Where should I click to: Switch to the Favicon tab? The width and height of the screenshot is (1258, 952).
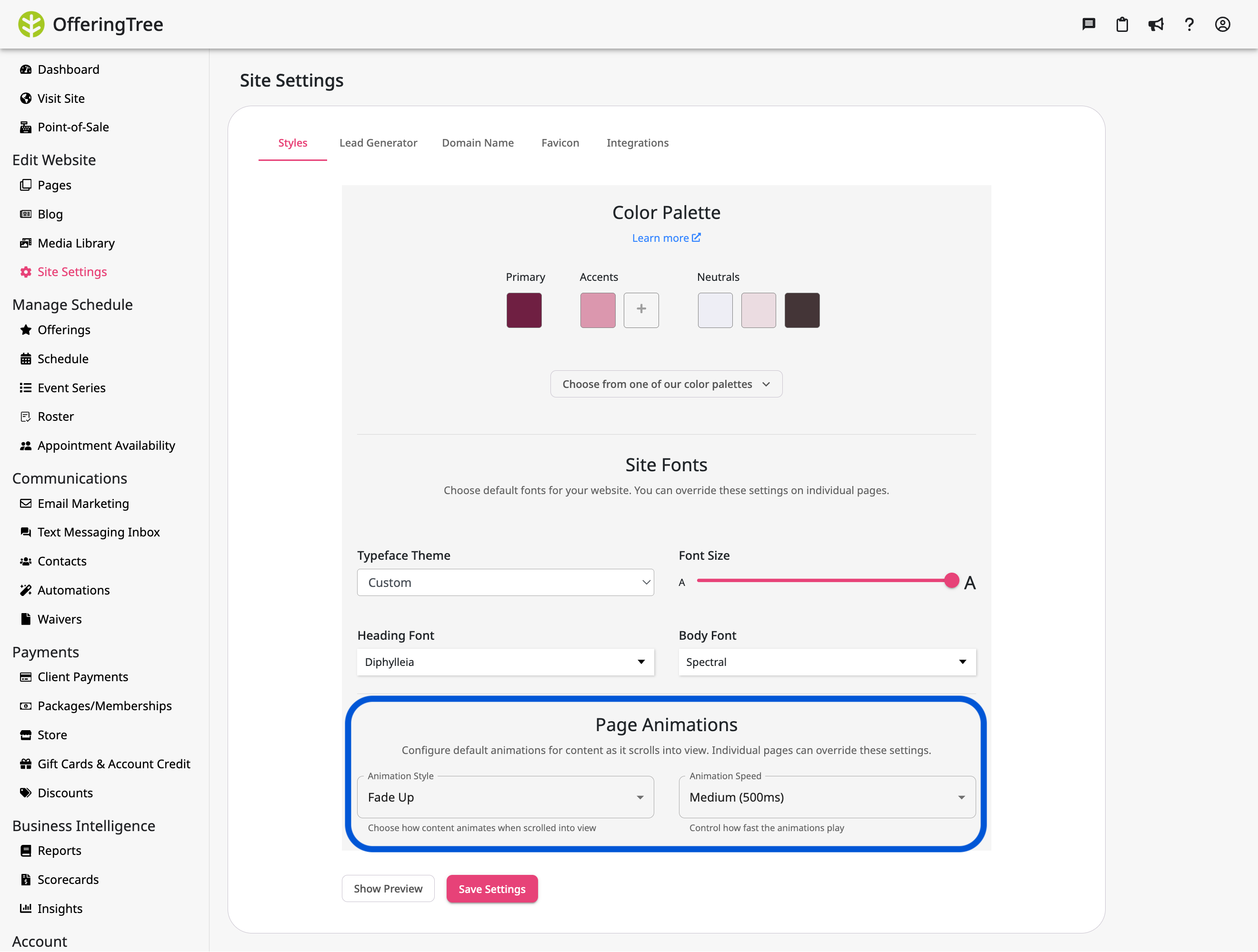tap(560, 143)
